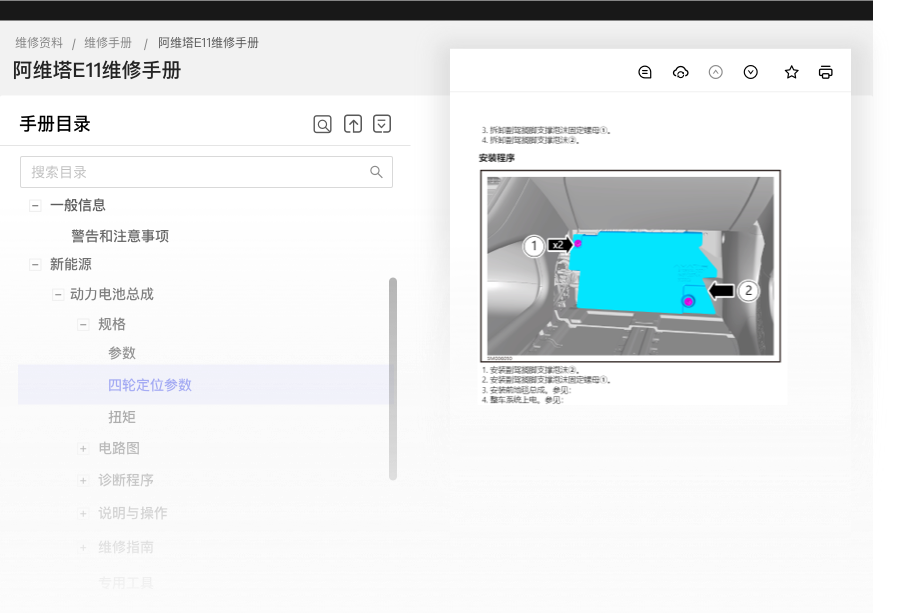900x613 pixels.
Task: Click the magnifier inside the 搜索目录 box
Action: (x=377, y=172)
